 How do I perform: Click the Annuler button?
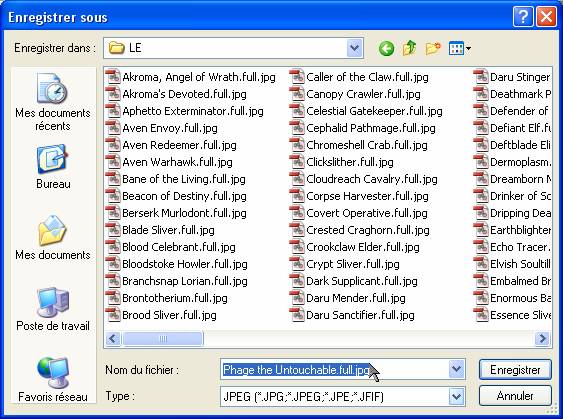click(x=515, y=396)
